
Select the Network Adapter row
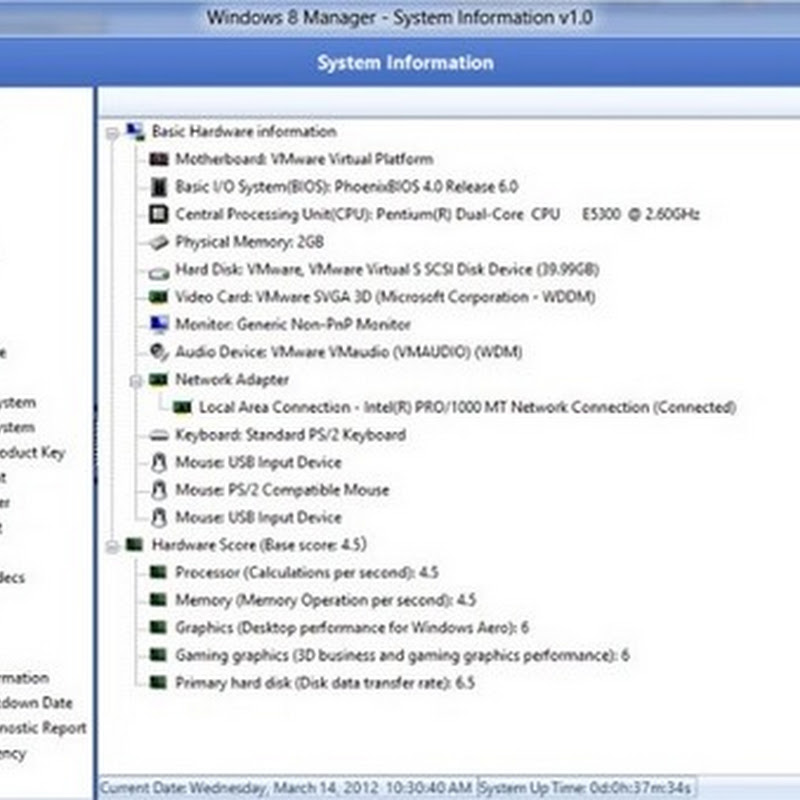point(232,380)
